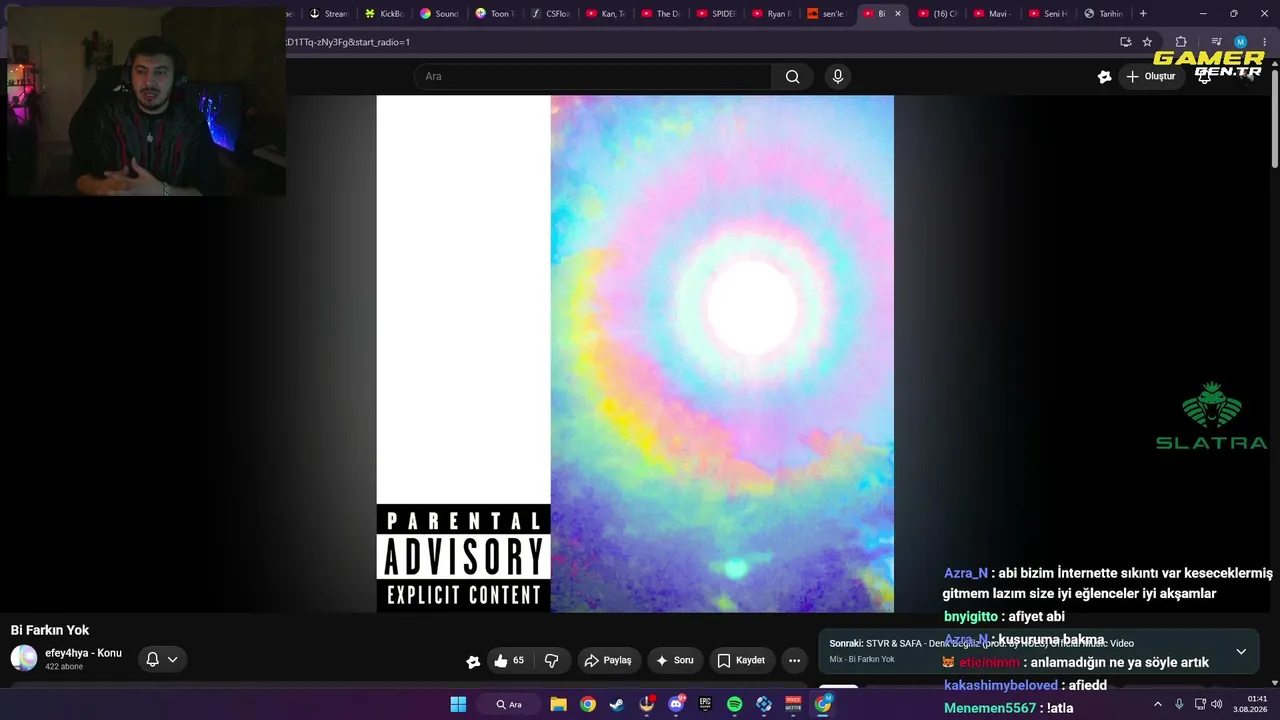Click the install app icon in address bar
Image resolution: width=1280 pixels, height=720 pixels.
click(1125, 42)
